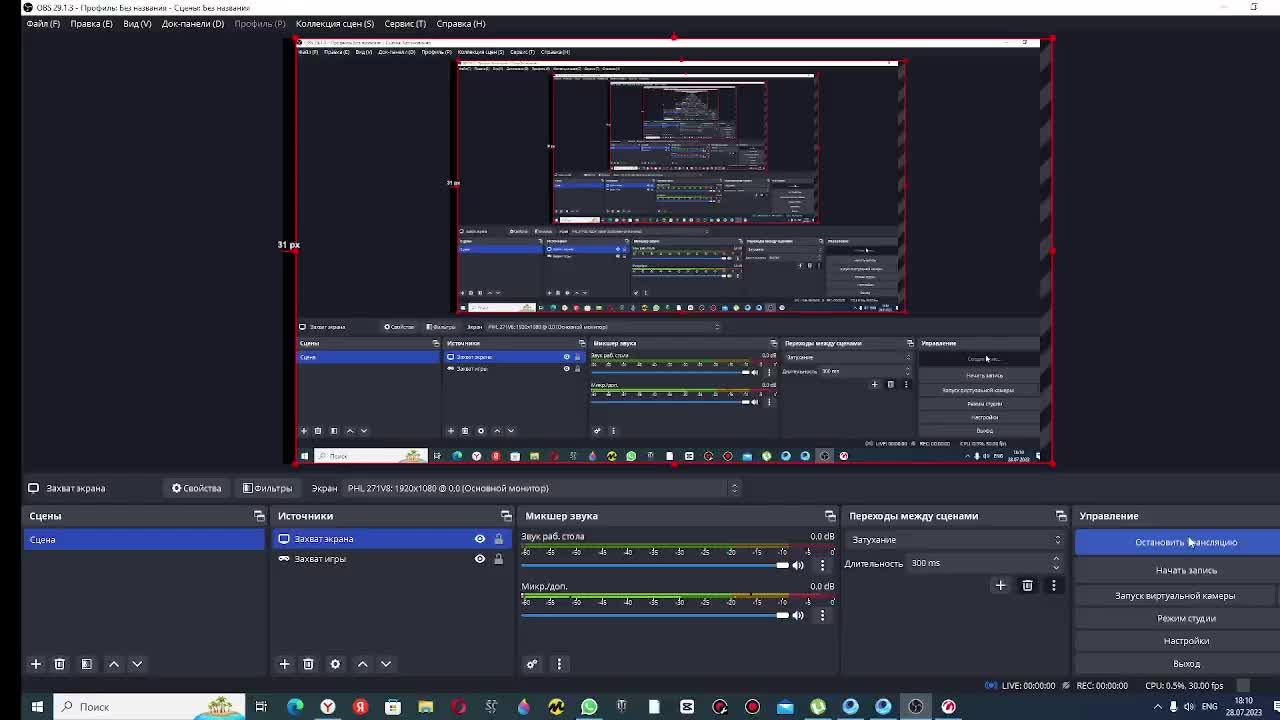Add a new scene with plus icon
The height and width of the screenshot is (720, 1280).
[35, 664]
